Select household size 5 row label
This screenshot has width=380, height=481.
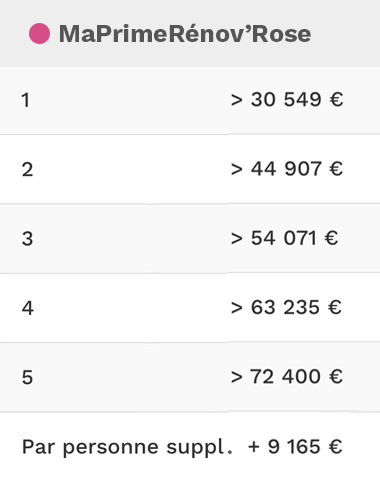pyautogui.click(x=27, y=377)
